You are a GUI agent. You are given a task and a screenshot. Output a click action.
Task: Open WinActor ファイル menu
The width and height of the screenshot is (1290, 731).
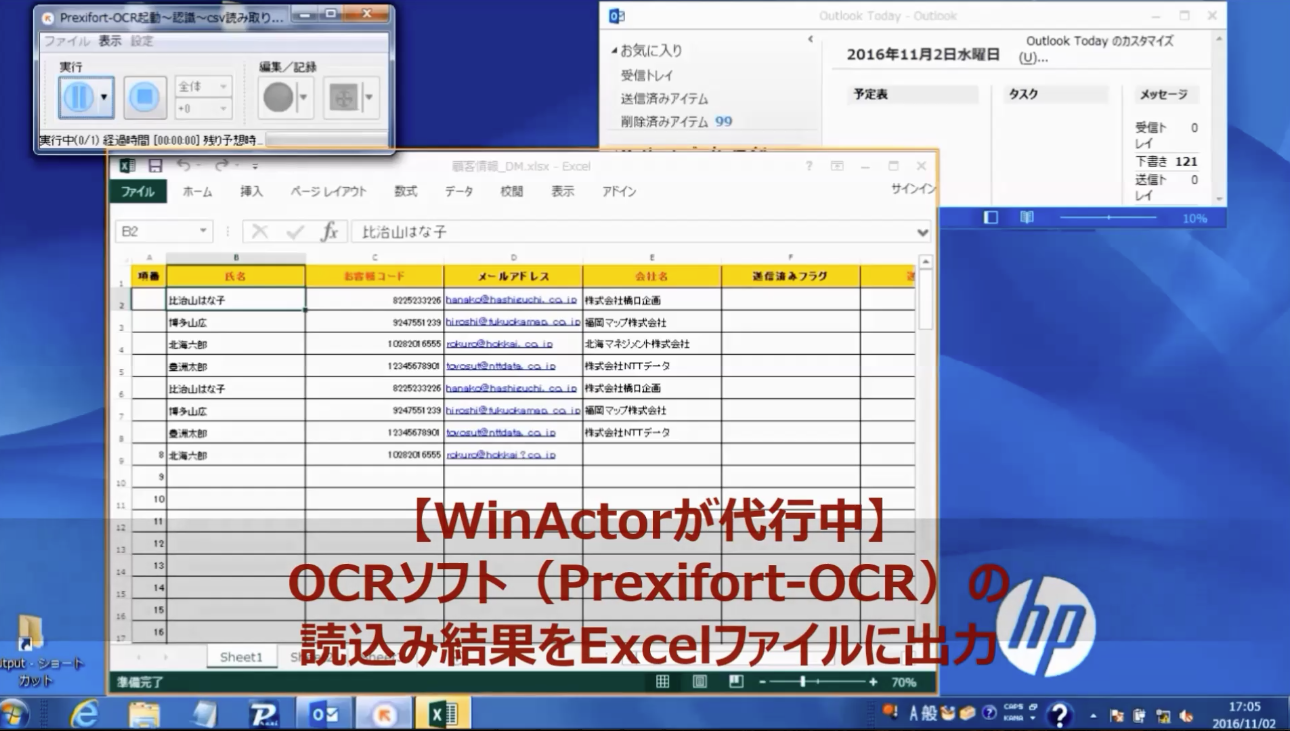pos(66,42)
